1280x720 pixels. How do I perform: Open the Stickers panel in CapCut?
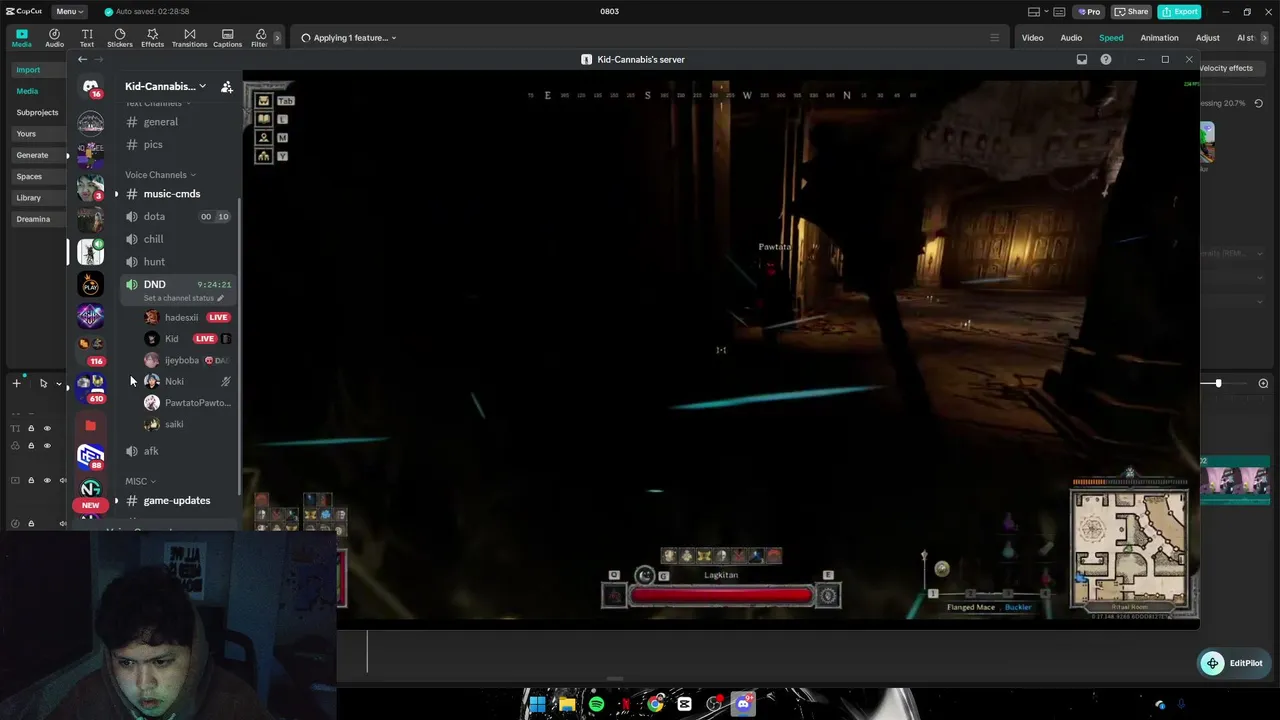[x=120, y=38]
